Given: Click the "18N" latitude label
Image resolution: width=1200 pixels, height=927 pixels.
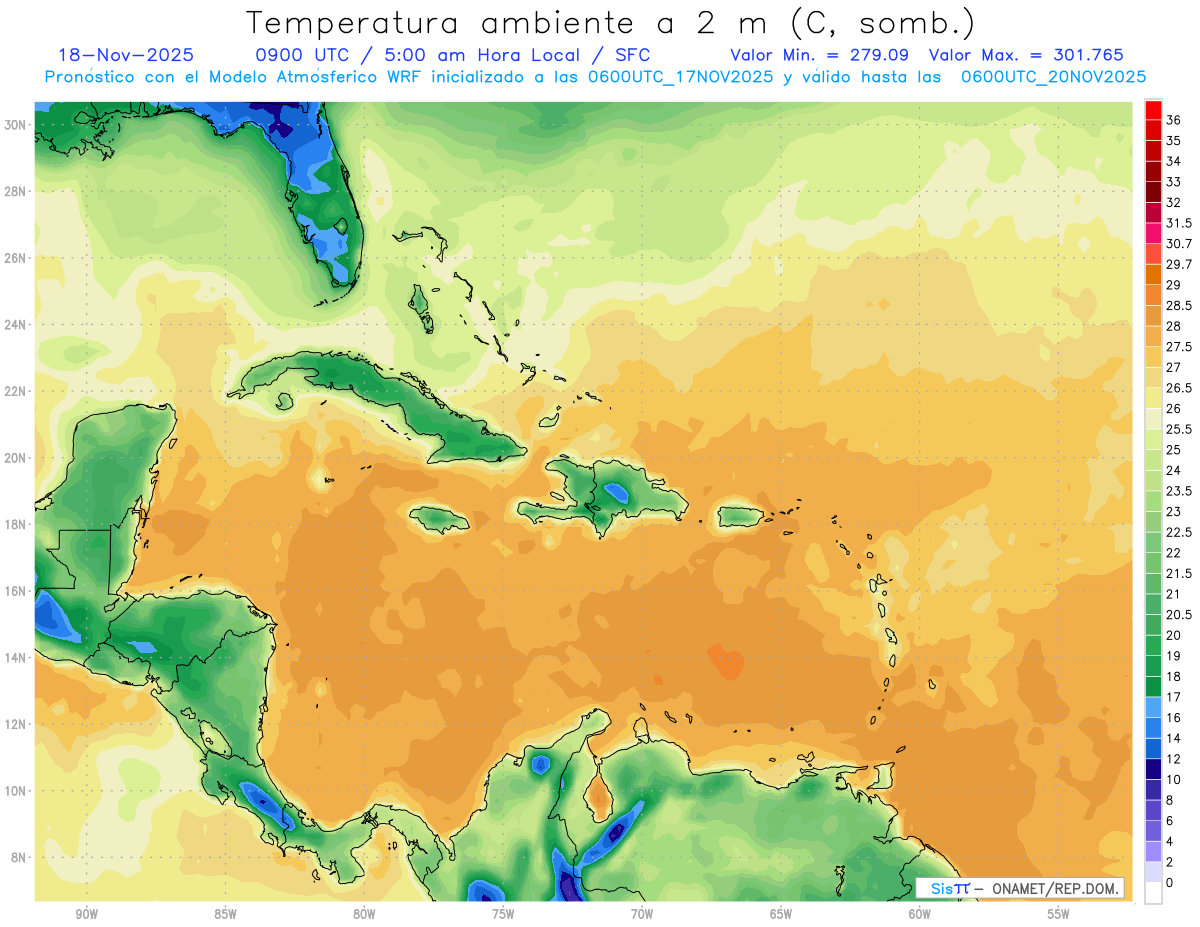Looking at the screenshot, I should (x=17, y=524).
